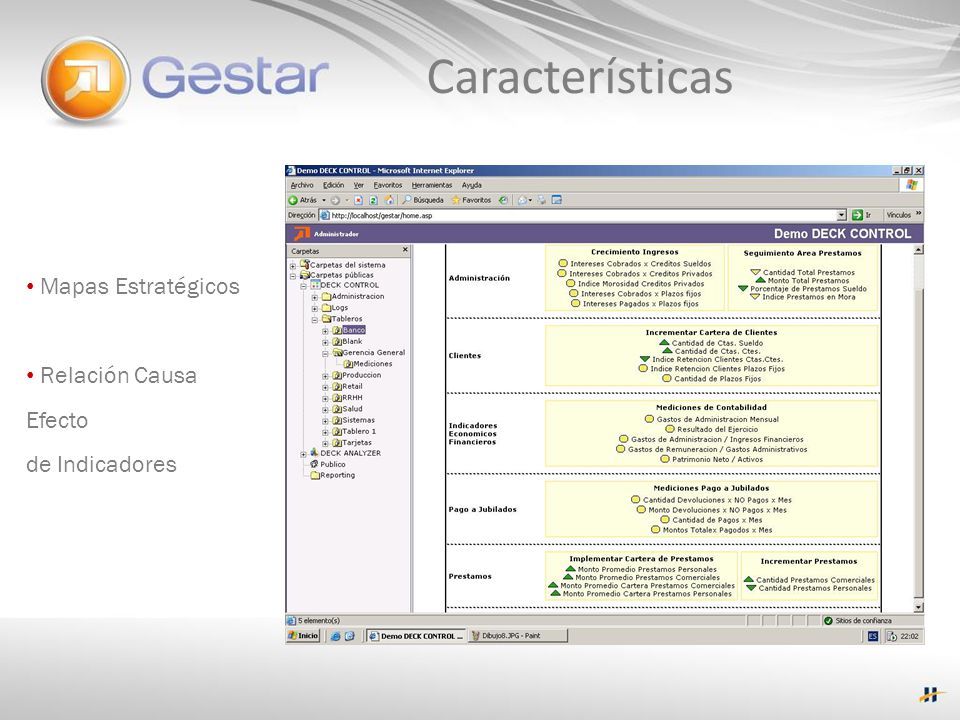Click the content area scroll down arrow

918,607
